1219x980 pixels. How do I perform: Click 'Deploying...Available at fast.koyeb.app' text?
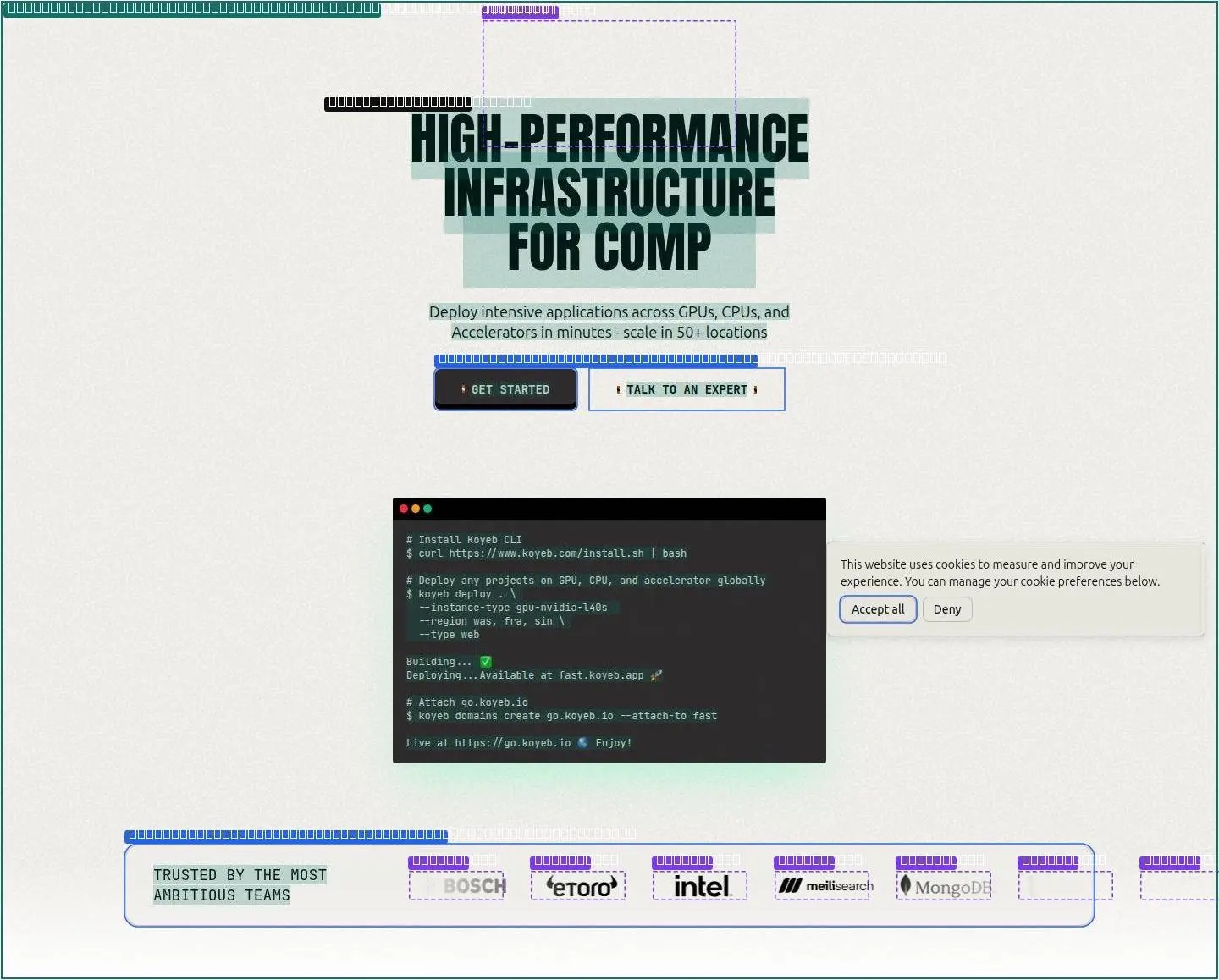[x=525, y=675]
